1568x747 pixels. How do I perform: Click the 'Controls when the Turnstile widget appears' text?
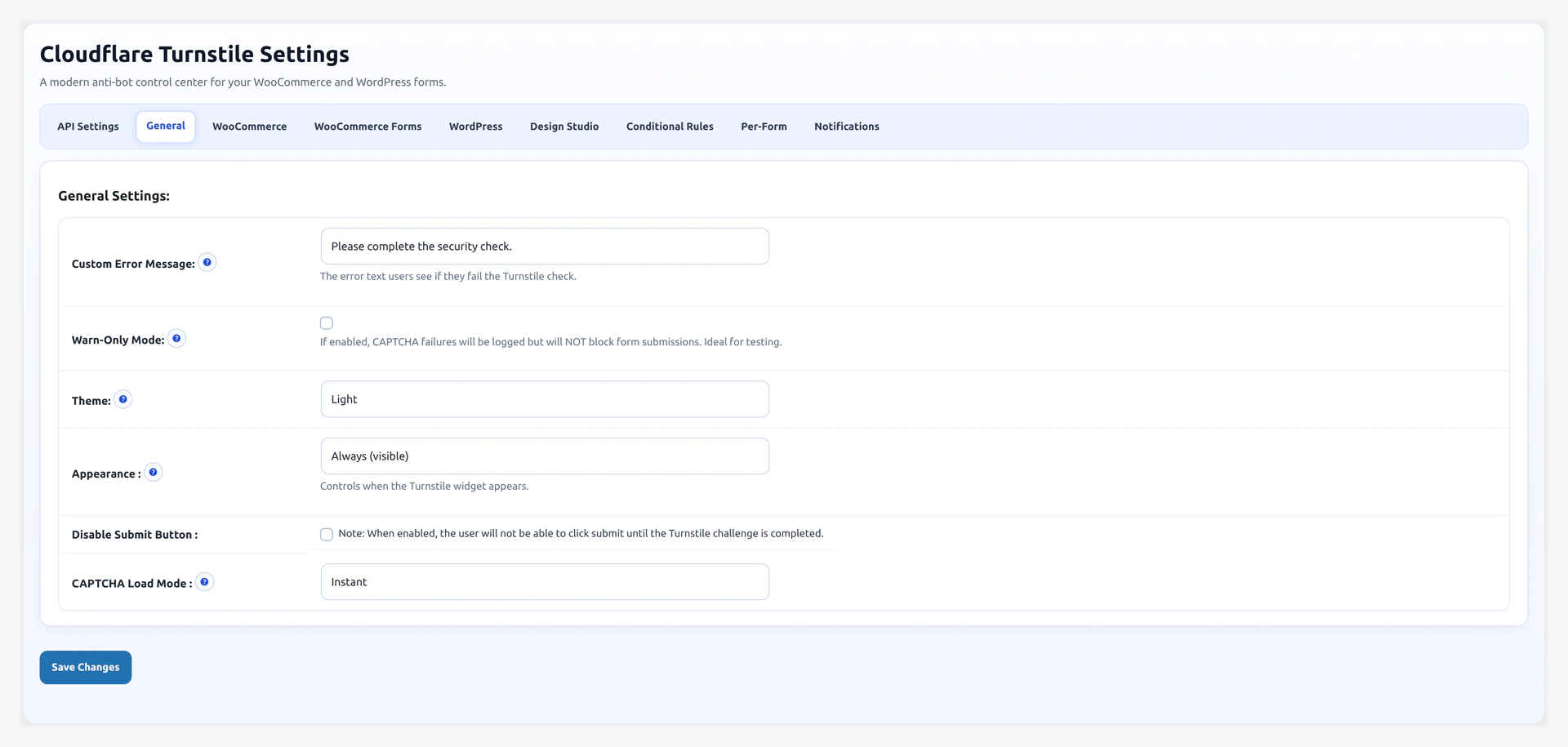coord(425,487)
